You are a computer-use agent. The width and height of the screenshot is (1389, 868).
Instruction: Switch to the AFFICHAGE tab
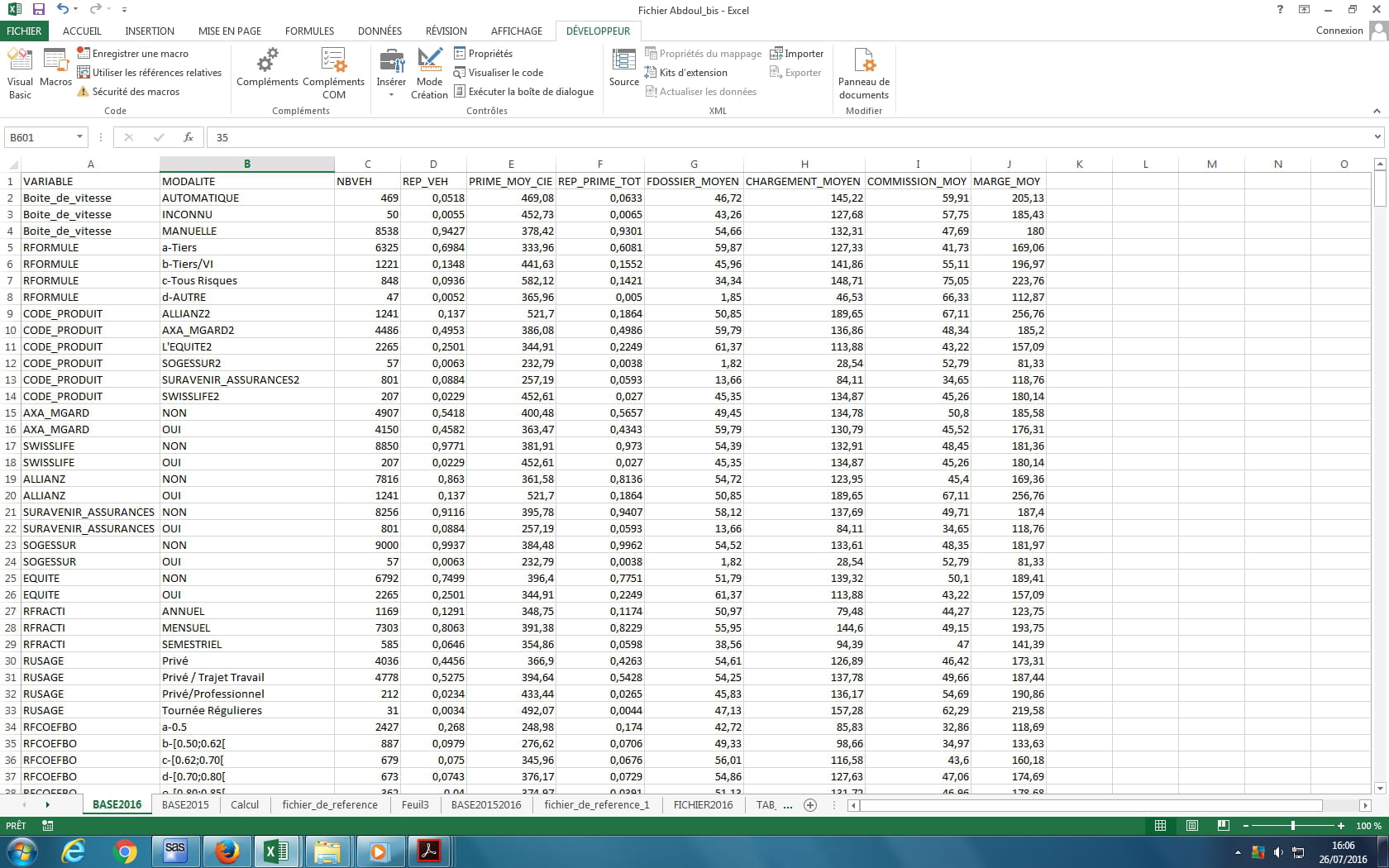coord(517,31)
